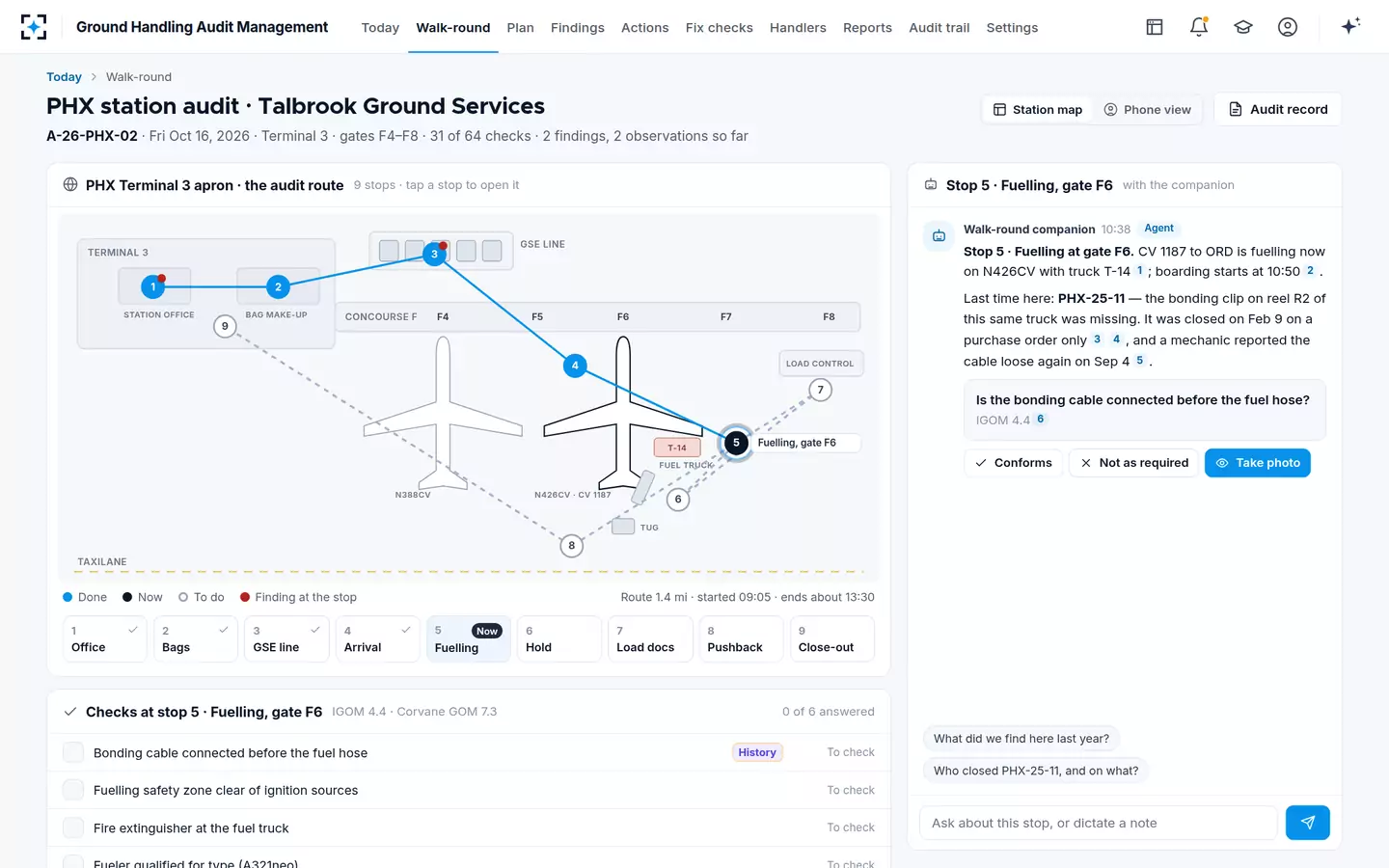Open the AI sparkle assistant icon
The height and width of the screenshot is (868, 1389).
pyautogui.click(x=1350, y=26)
